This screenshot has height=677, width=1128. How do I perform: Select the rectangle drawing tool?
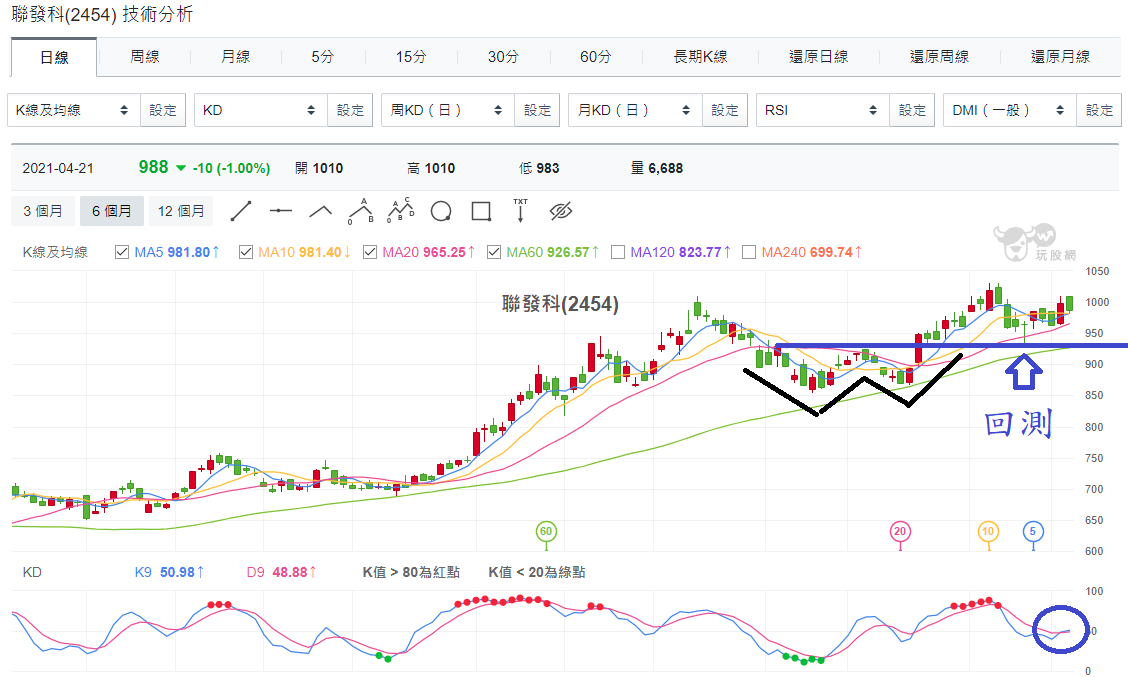pos(481,211)
